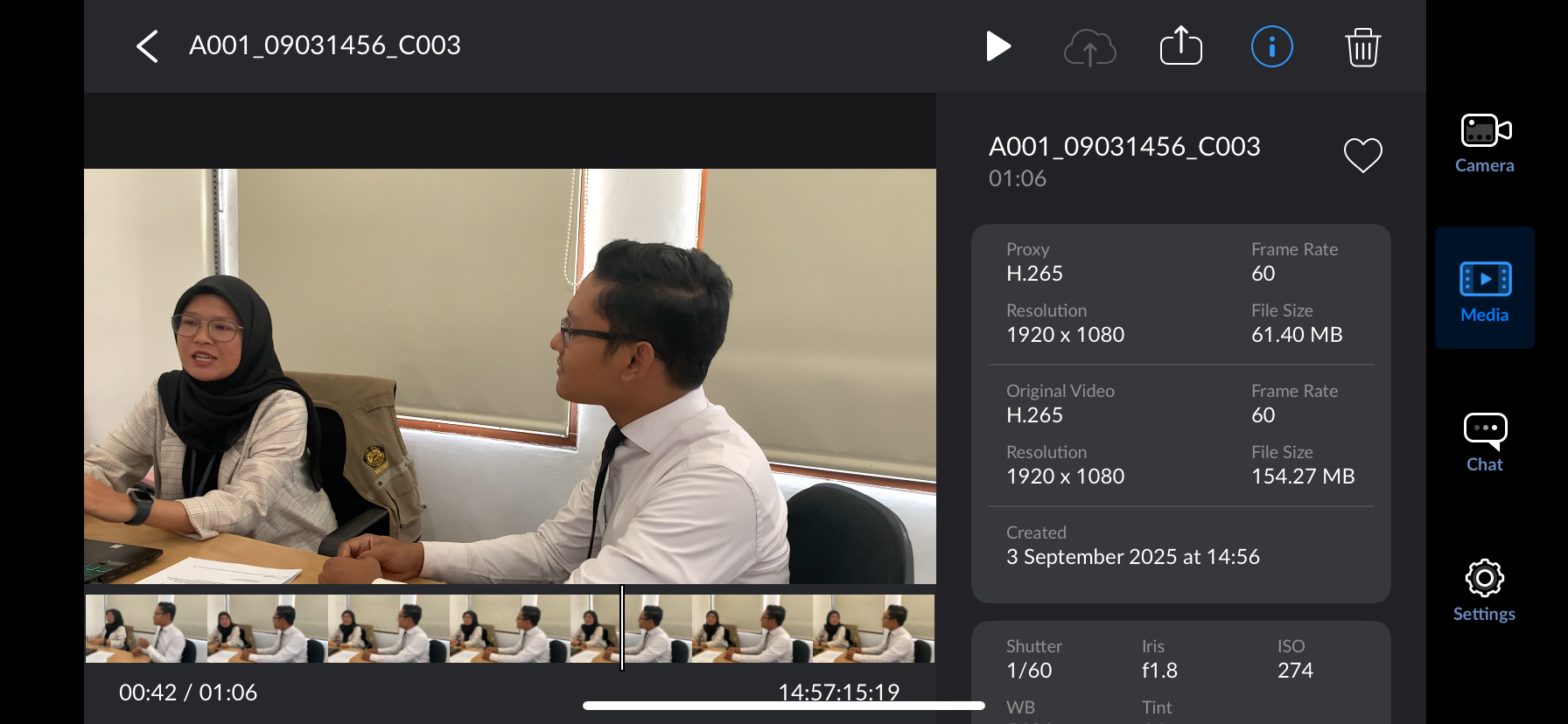Viewport: 1568px width, 724px height.
Task: Tap the 14:57:15:19 timecode display
Action: tap(838, 693)
